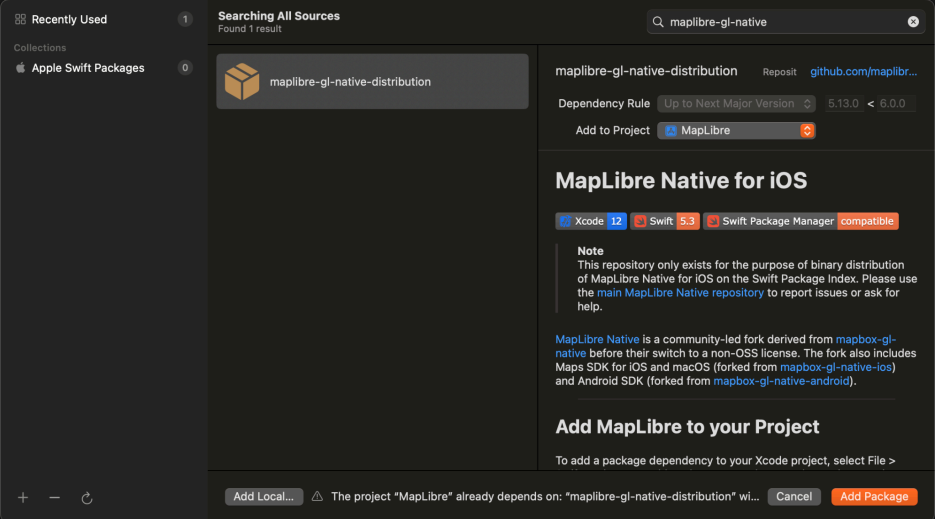This screenshot has height=519, width=936.
Task: Click the 'Note' heading in README
Action: pos(590,251)
